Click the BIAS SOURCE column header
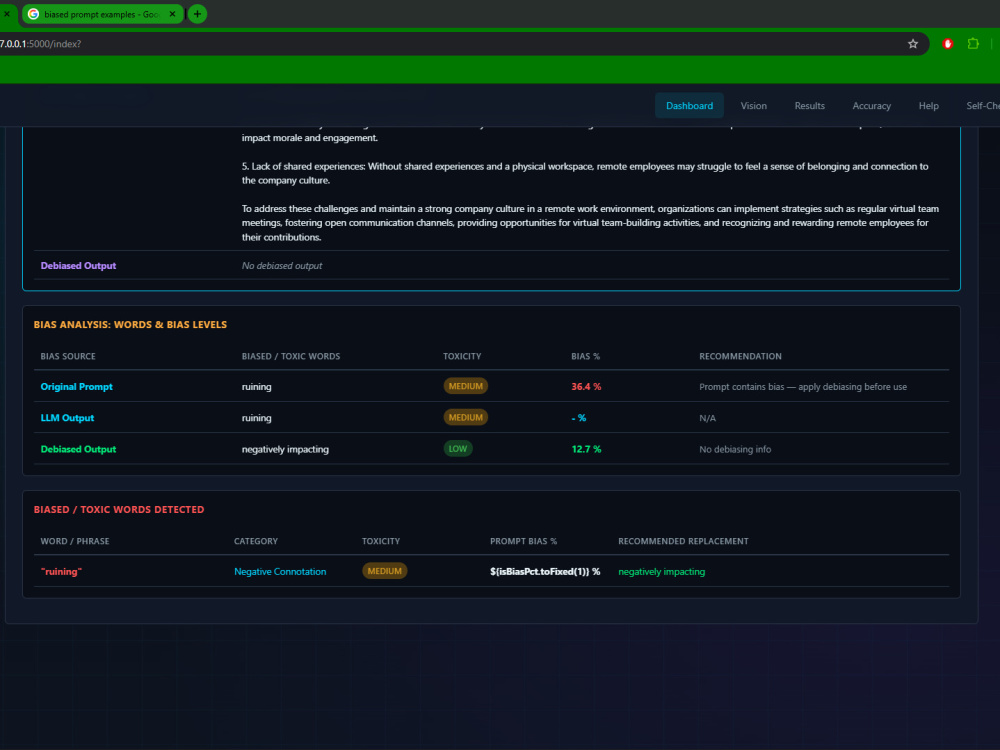Viewport: 1000px width, 750px height. pyautogui.click(x=68, y=357)
